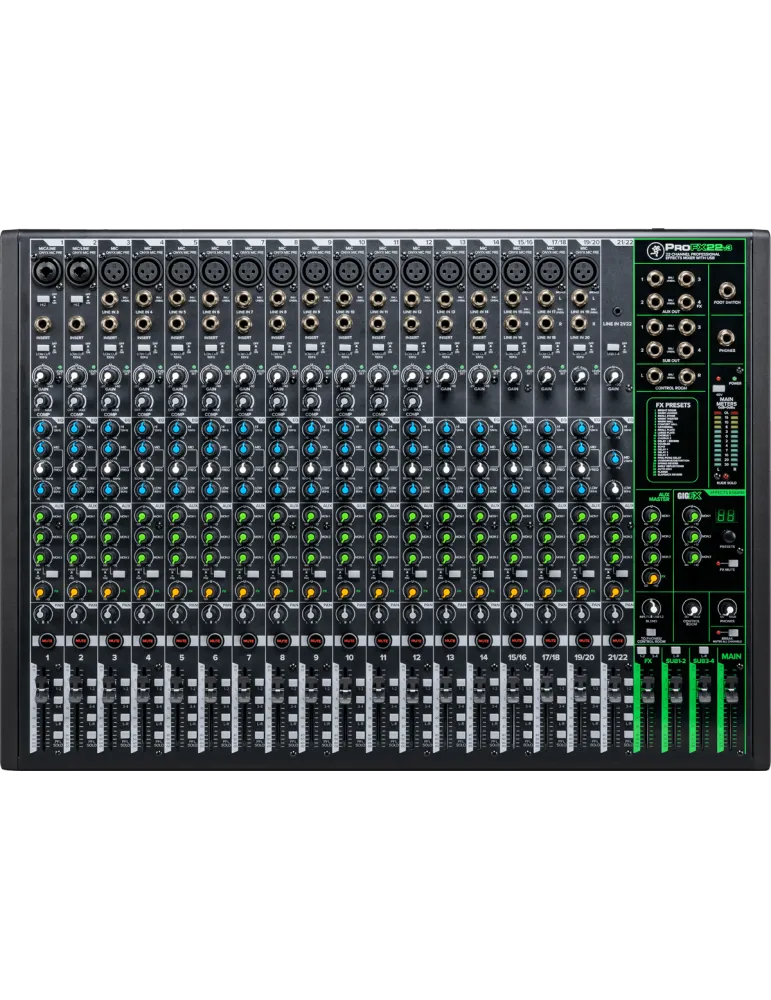Click the Low EQ knob on channel 10
Image resolution: width=771 pixels, height=1000 pixels.
[344, 490]
